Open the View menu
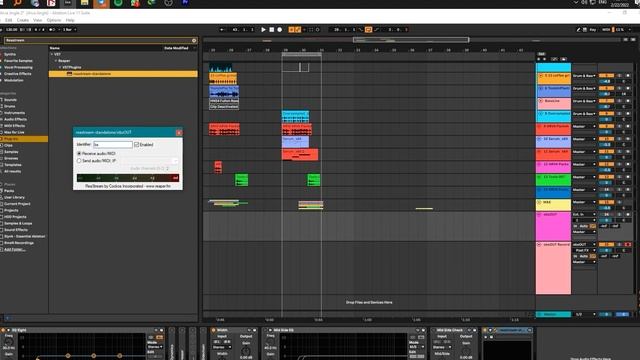640x360 pixels. coord(38,20)
